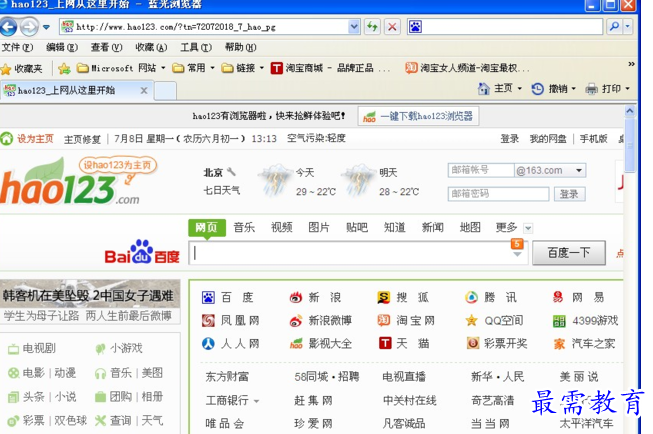Image resolution: width=653 pixels, height=434 pixels.
Task: Open the 主页修复 link
Action: [82, 139]
